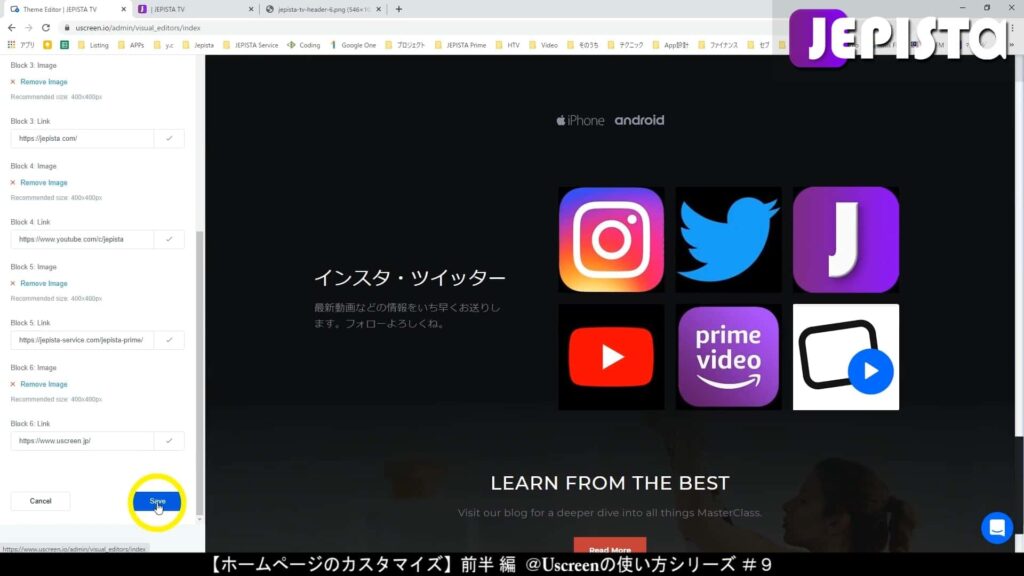This screenshot has height=576, width=1024.
Task: Remove Image for Block 6
Action: 39,384
